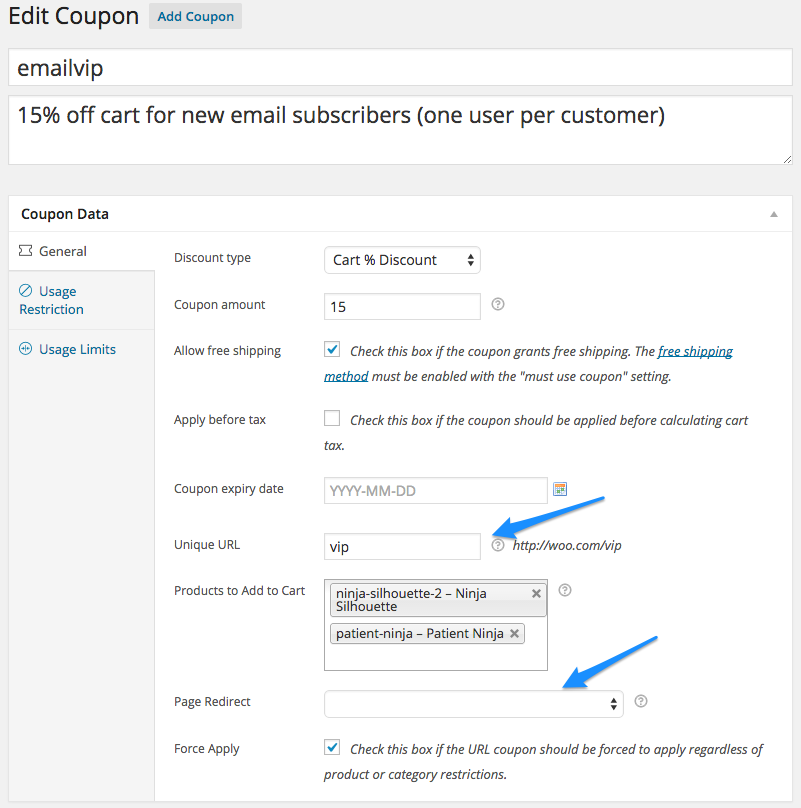The image size is (801, 808).
Task: Click the Page Redirect help icon
Action: click(x=641, y=701)
